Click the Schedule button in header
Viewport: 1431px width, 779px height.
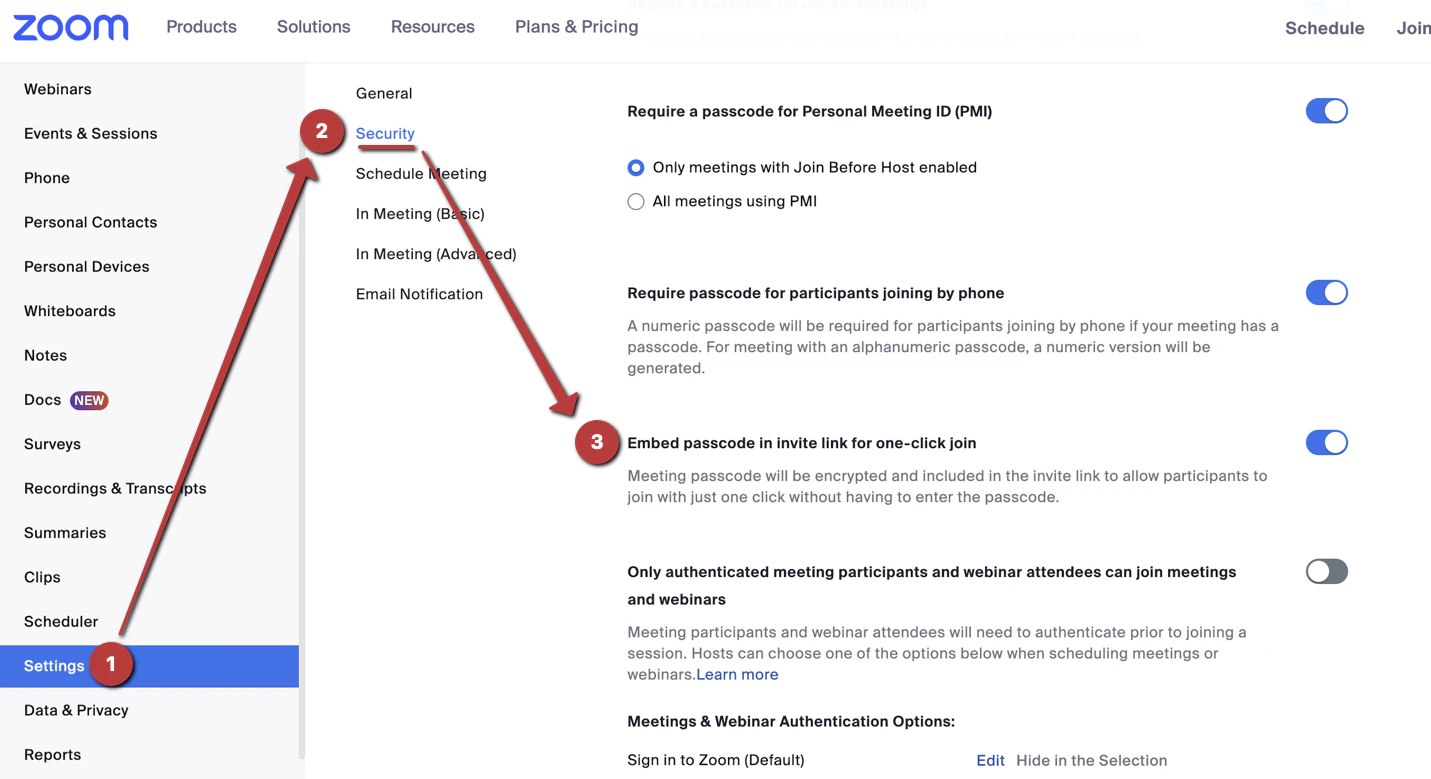coord(1324,28)
